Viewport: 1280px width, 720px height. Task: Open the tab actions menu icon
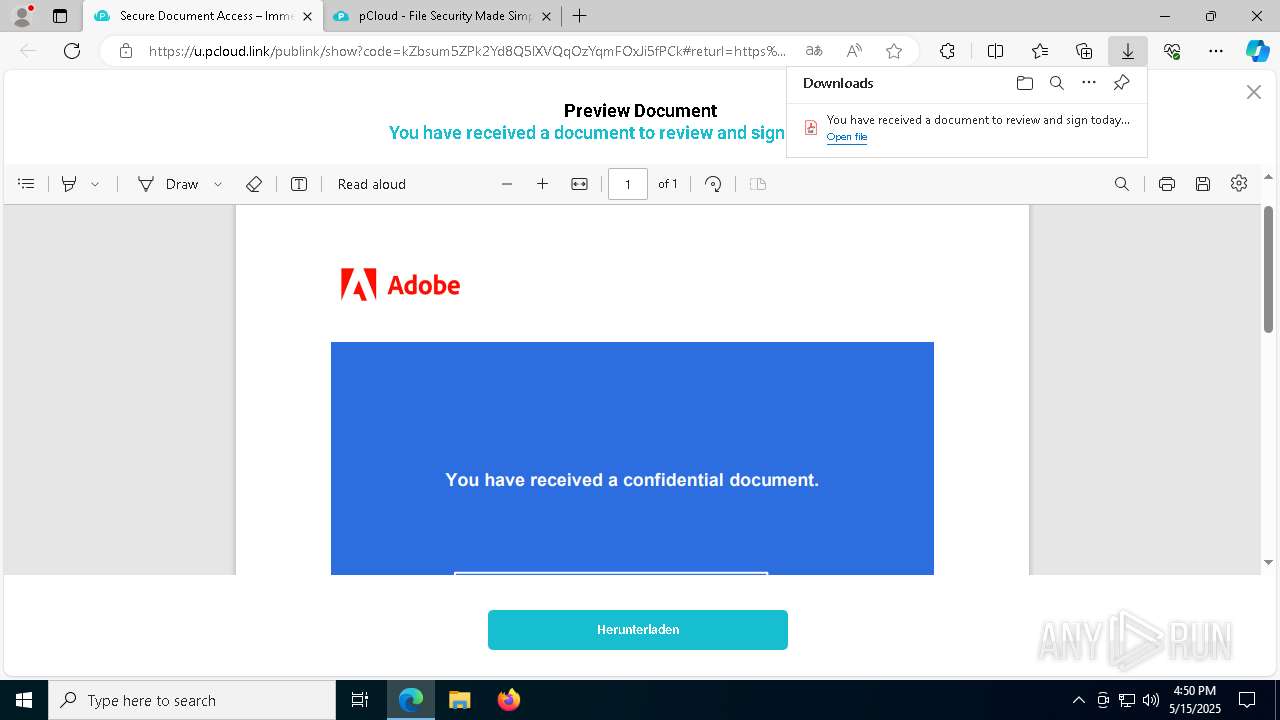coord(60,16)
